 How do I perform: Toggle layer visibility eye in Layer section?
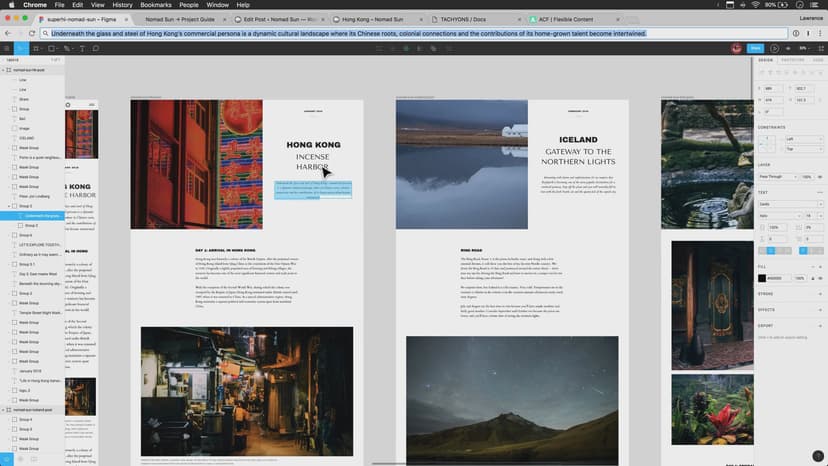pyautogui.click(x=820, y=177)
